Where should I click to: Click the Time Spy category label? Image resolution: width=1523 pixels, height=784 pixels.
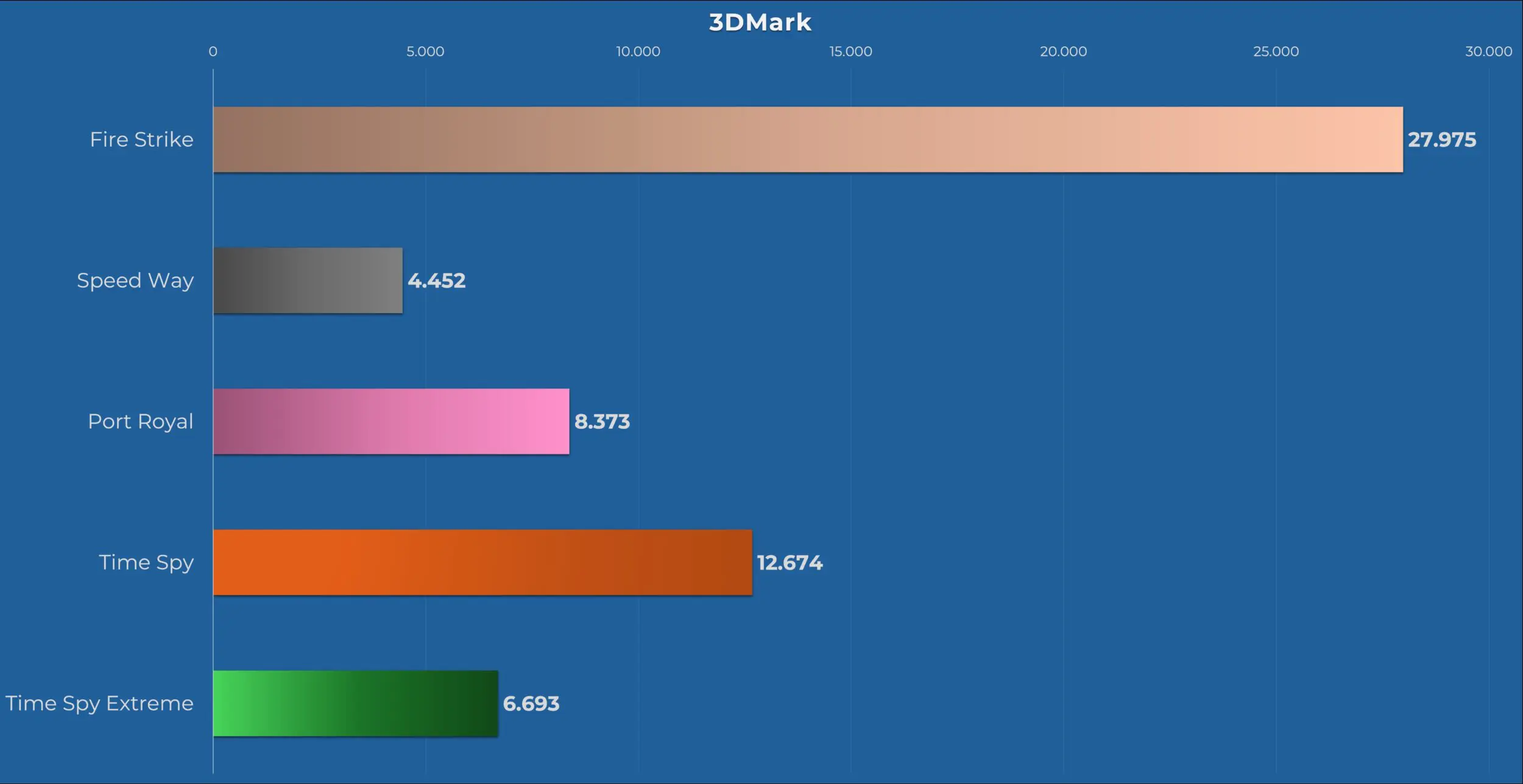(x=146, y=563)
